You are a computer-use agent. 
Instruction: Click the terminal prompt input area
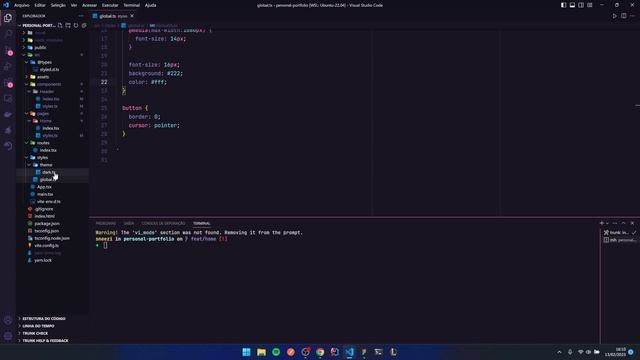point(105,245)
